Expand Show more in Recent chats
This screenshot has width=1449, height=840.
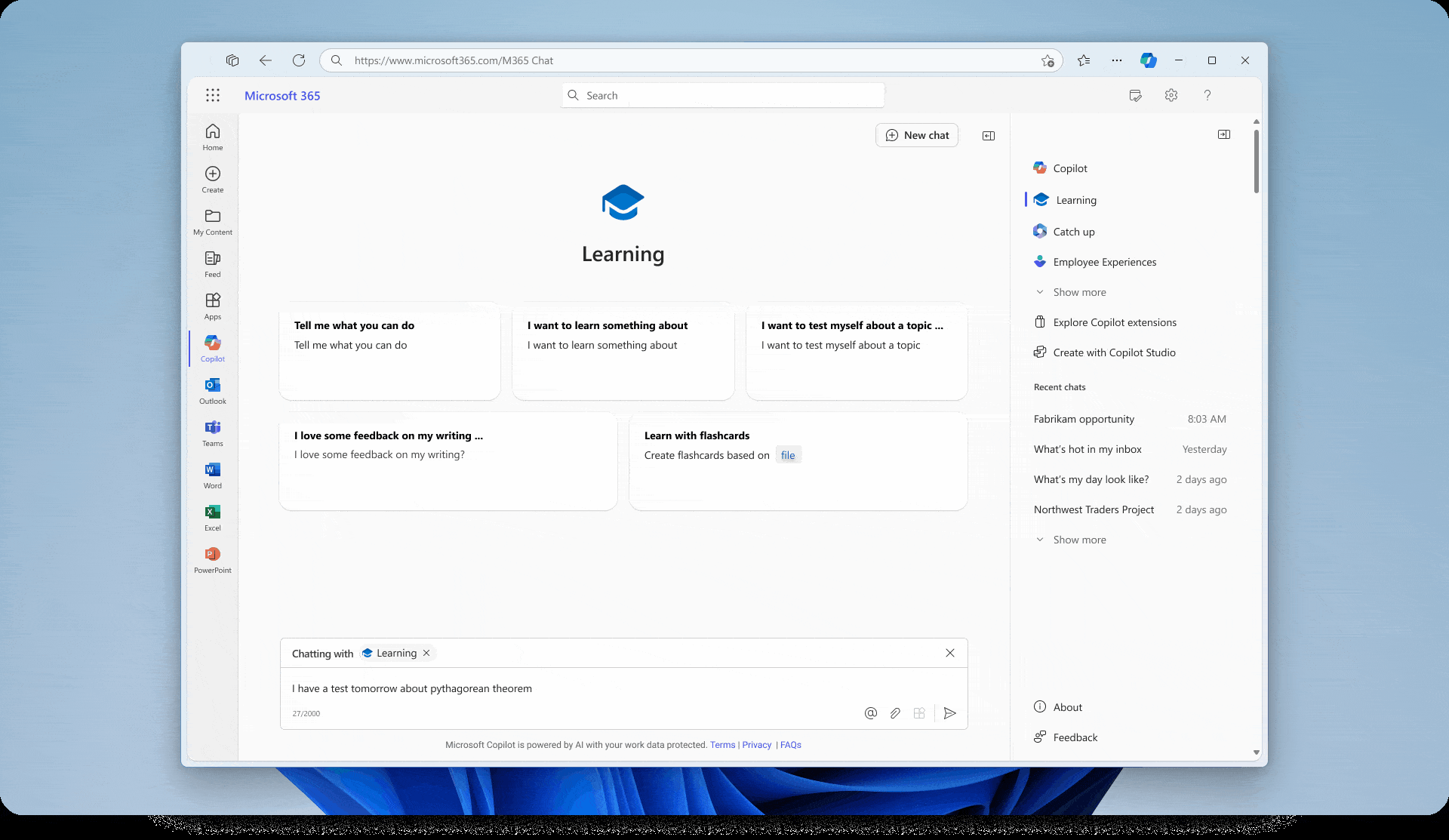click(1079, 539)
